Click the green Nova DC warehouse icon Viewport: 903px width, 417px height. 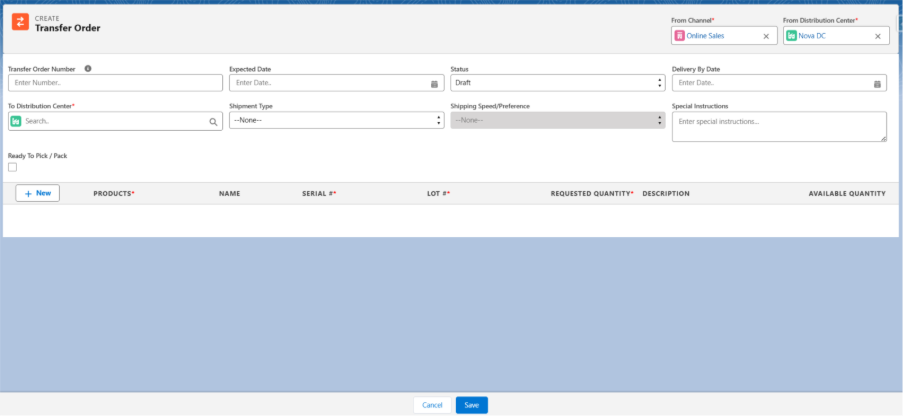pyautogui.click(x=791, y=36)
